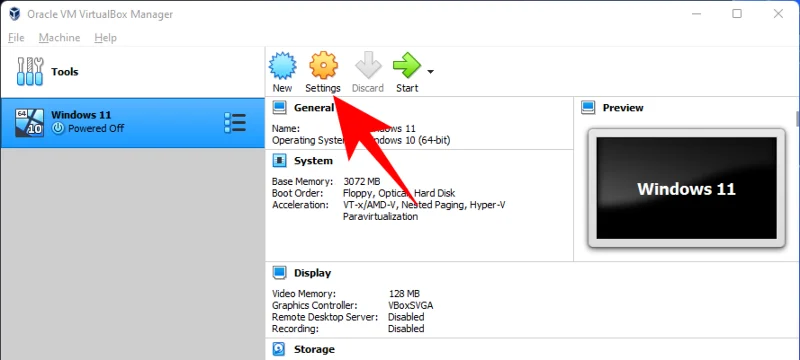The height and width of the screenshot is (360, 800).
Task: Click the Paravirtualization text
Action: [381, 217]
